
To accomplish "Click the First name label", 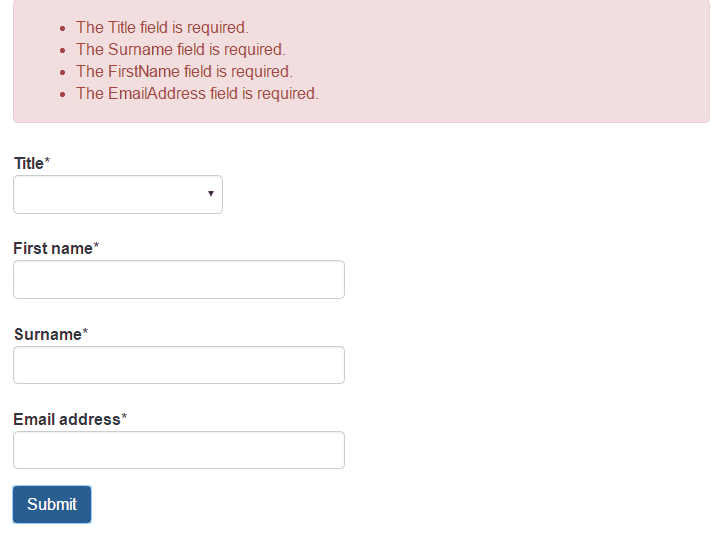I will (x=52, y=248).
